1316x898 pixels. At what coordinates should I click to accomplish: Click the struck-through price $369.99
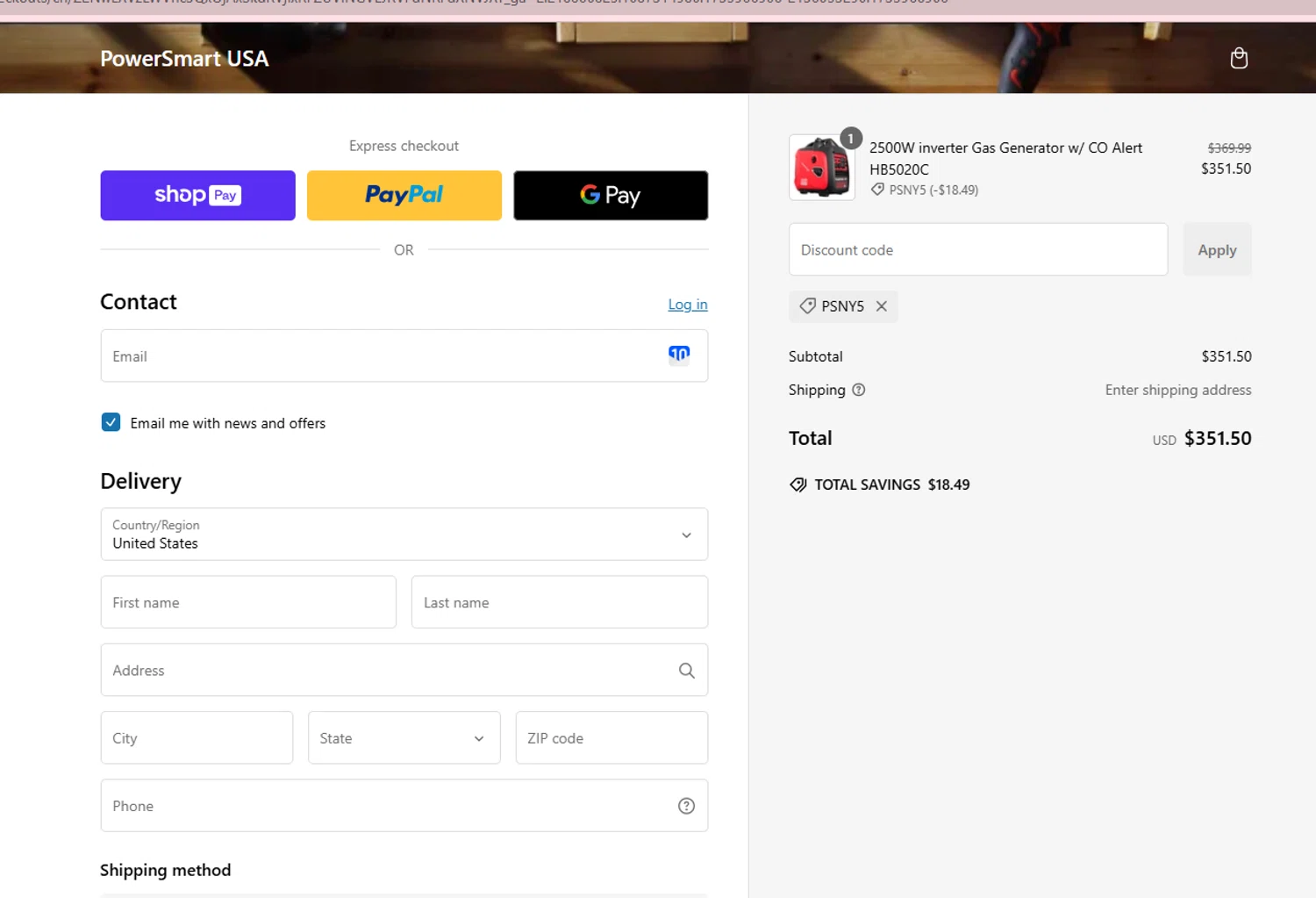click(x=1229, y=148)
